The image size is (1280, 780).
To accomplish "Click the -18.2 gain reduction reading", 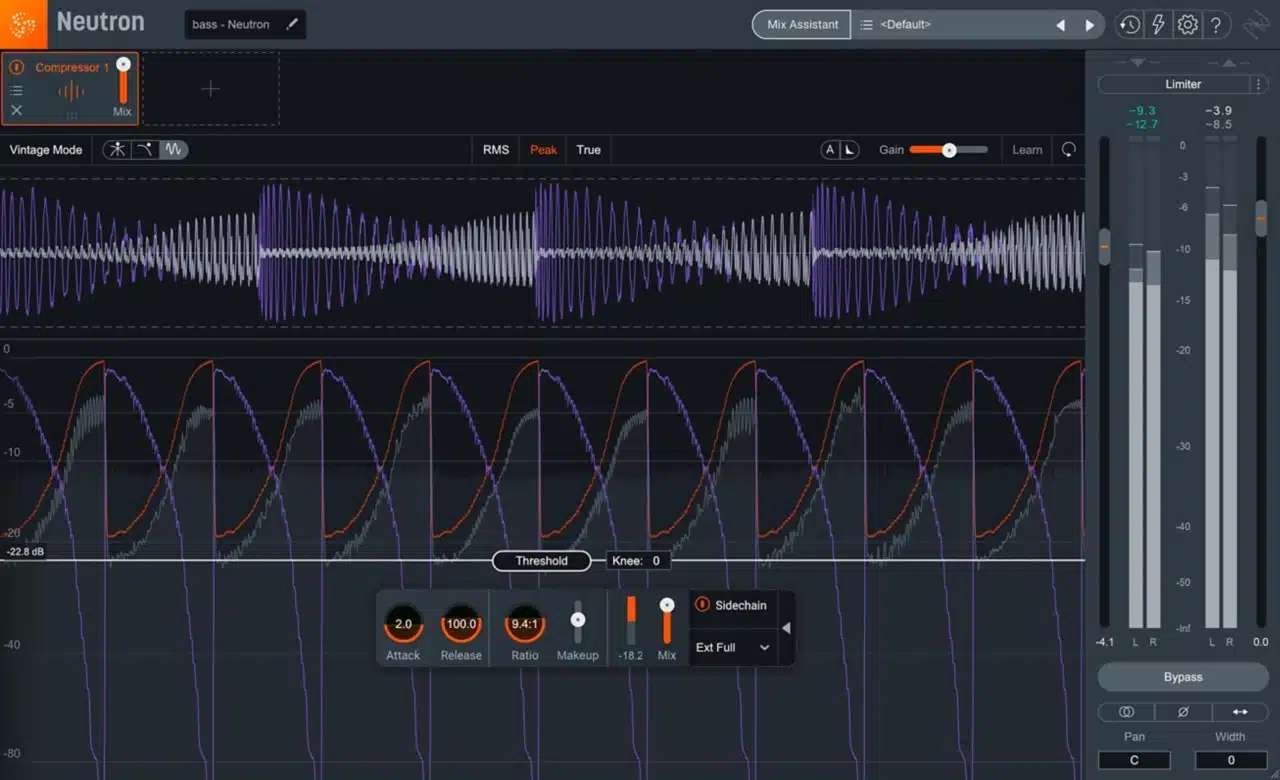I will [x=631, y=656].
